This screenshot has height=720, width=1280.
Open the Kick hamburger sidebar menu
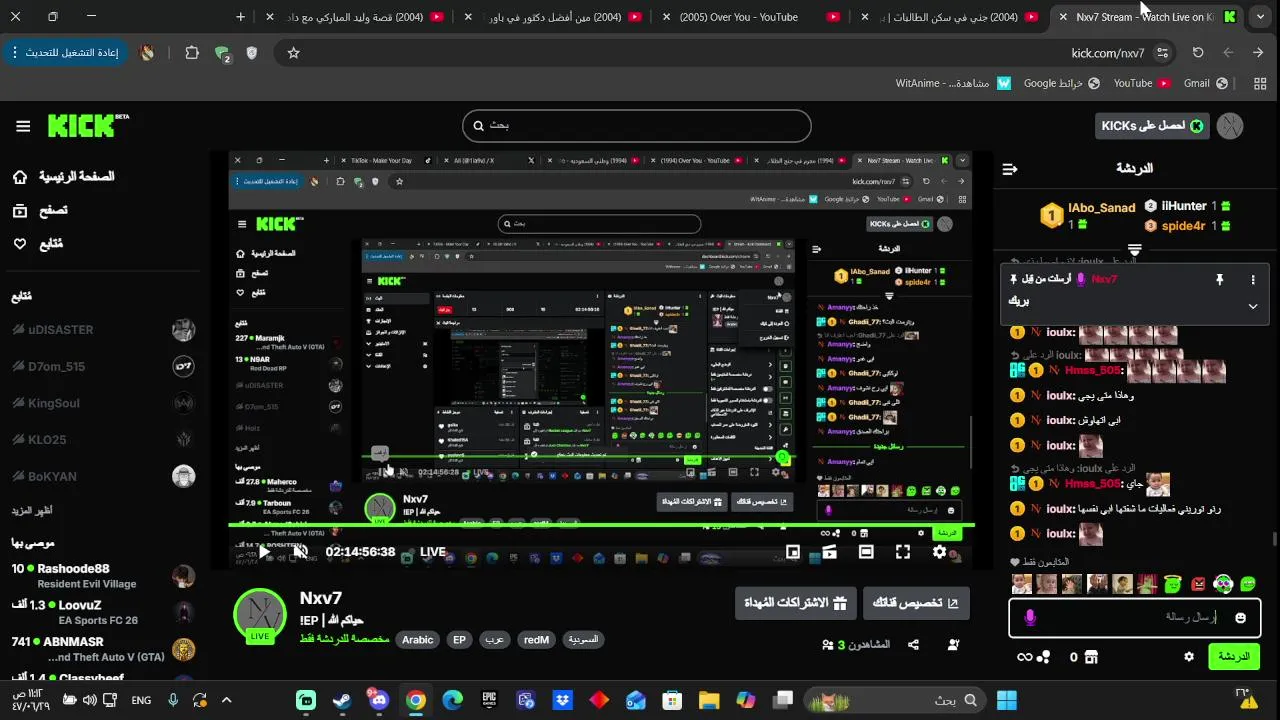(23, 126)
